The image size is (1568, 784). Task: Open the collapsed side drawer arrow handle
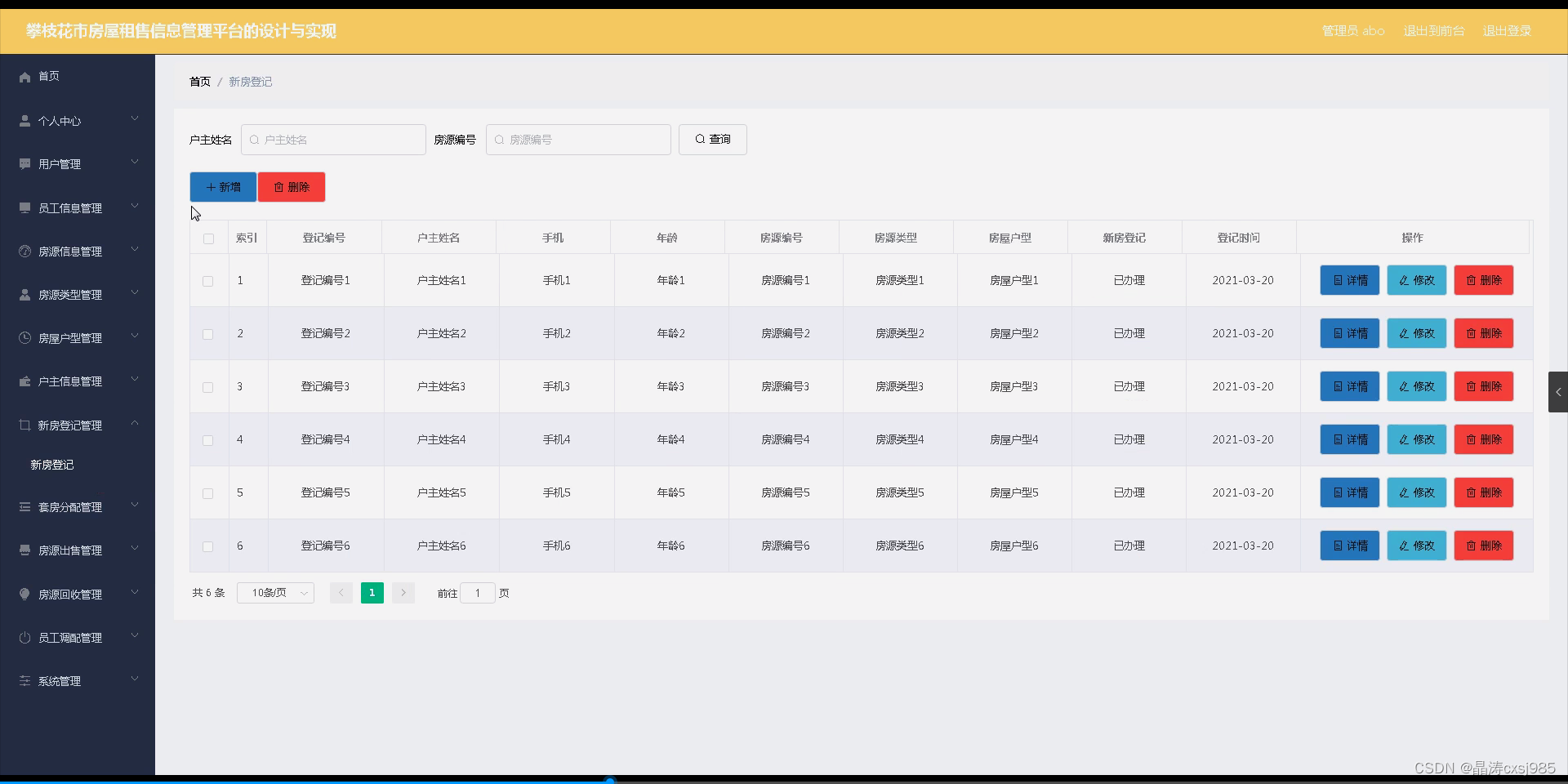tap(1557, 392)
